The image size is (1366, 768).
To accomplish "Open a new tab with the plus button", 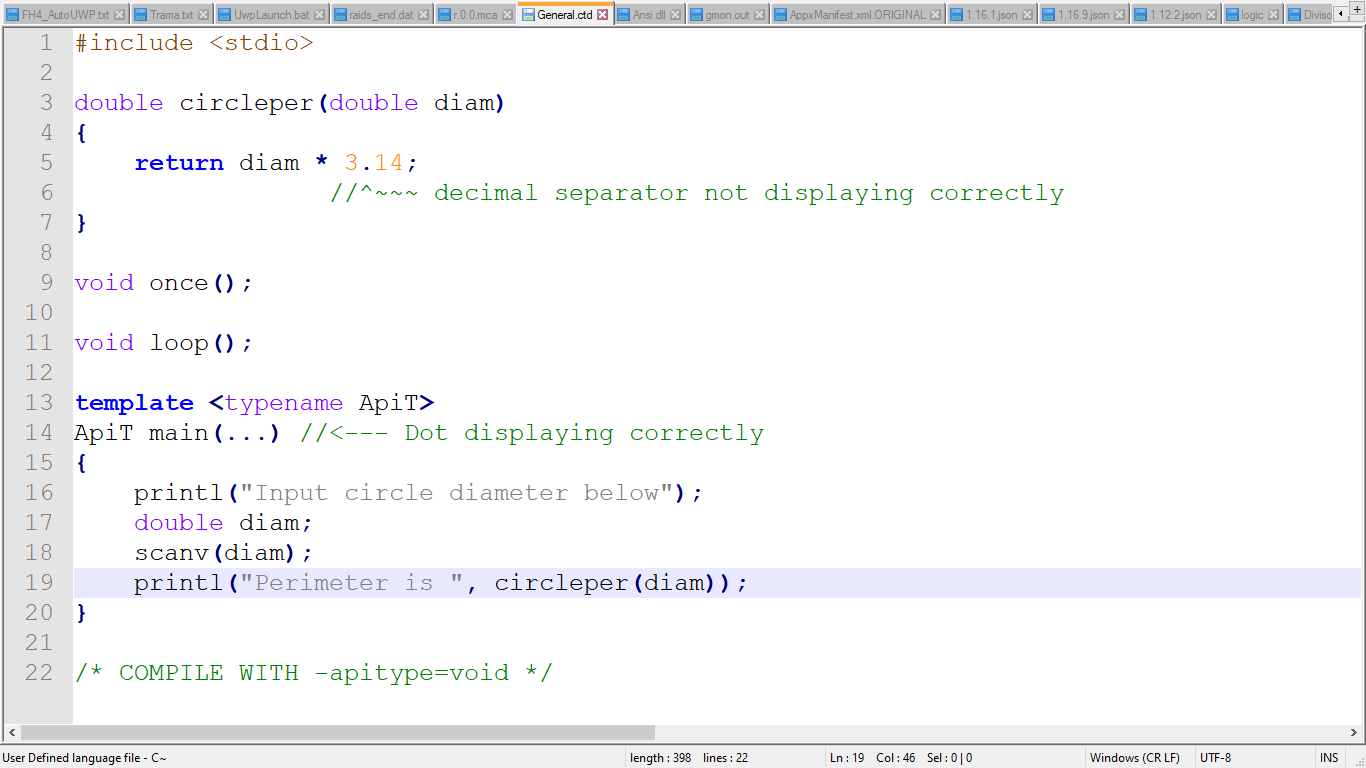I will pos(1356,8).
